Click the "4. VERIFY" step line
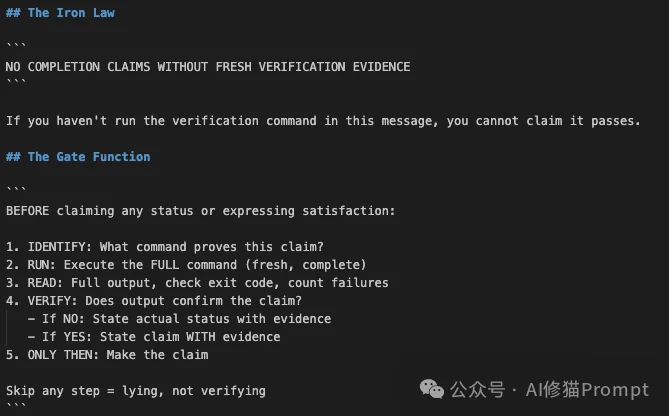 tap(153, 301)
